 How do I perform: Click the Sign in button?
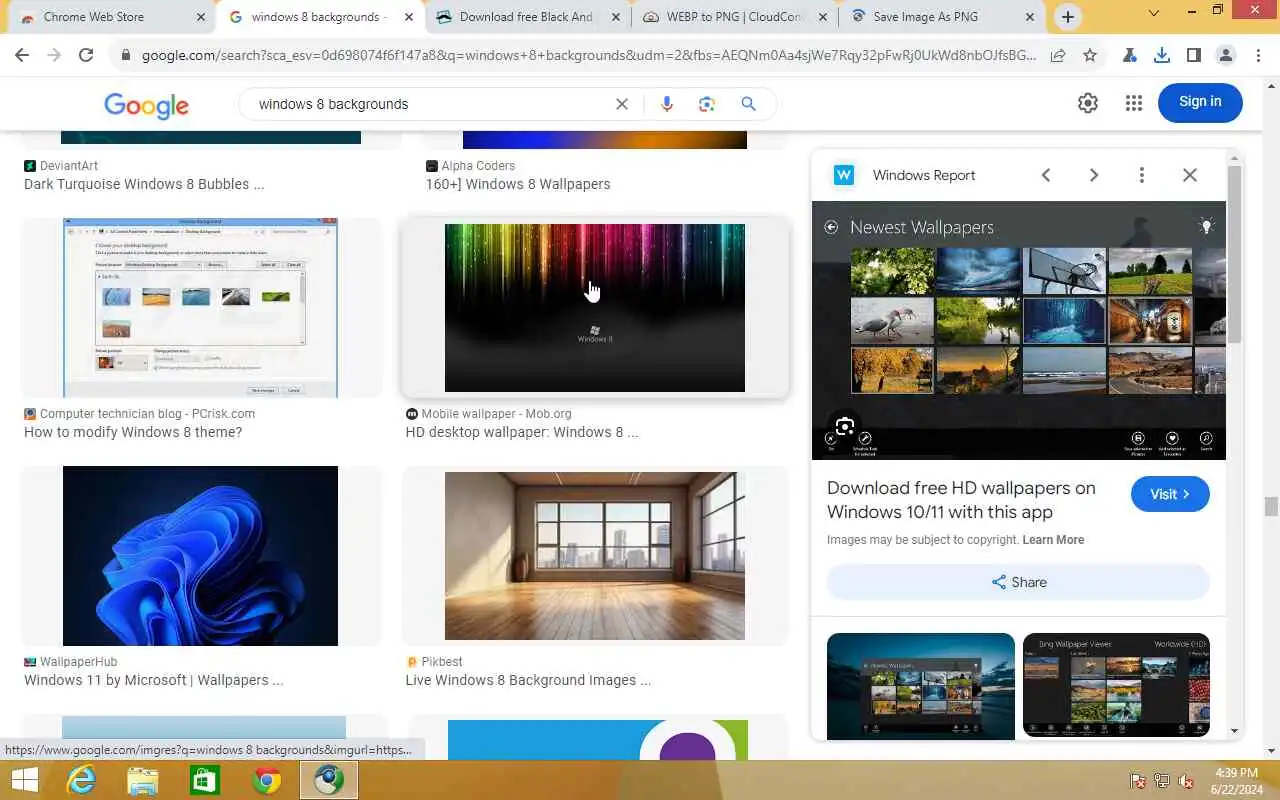1200,102
